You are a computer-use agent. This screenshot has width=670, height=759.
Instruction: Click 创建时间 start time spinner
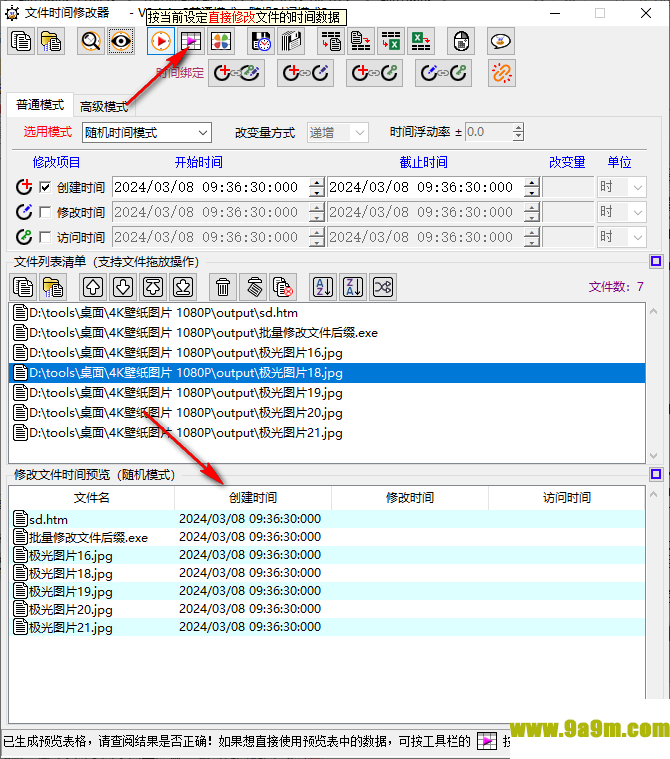[x=317, y=187]
